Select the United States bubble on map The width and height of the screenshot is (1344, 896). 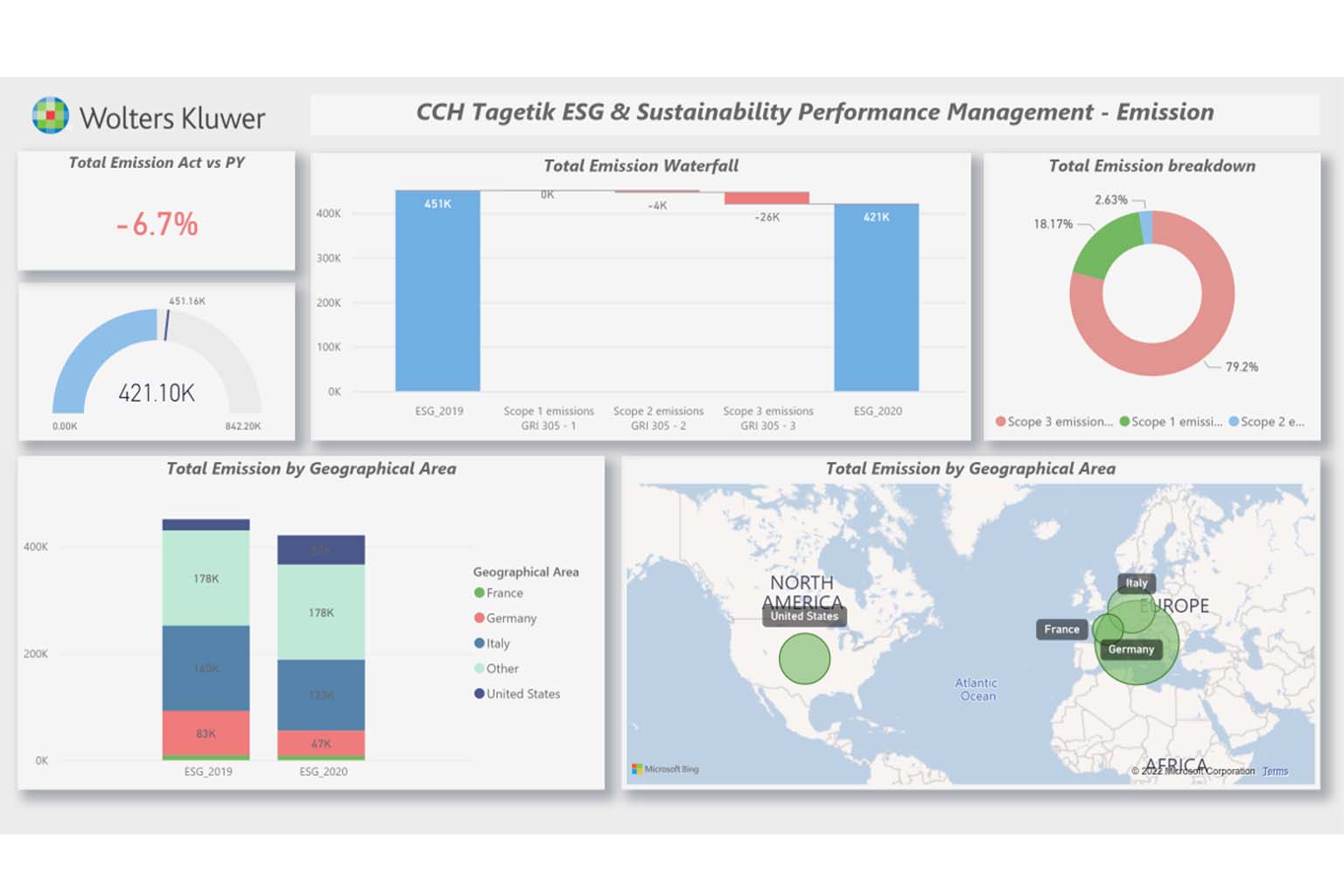(804, 659)
